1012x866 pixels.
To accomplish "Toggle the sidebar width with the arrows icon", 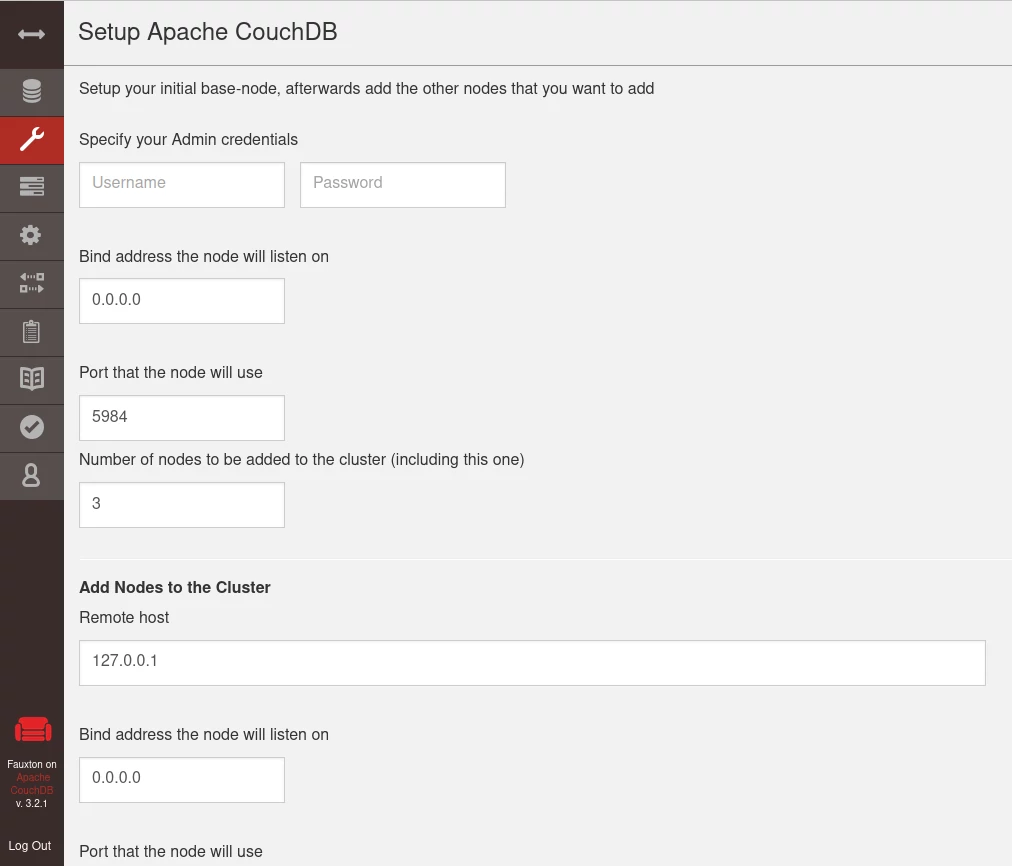I will click(31, 35).
